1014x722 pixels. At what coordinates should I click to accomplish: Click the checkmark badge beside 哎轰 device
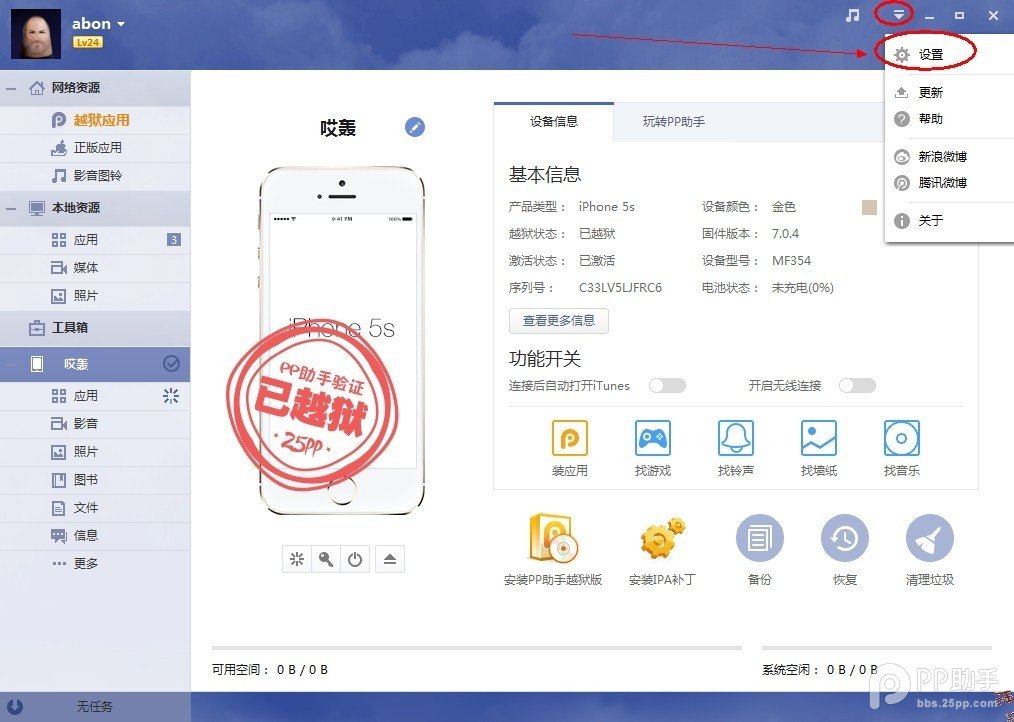(173, 364)
